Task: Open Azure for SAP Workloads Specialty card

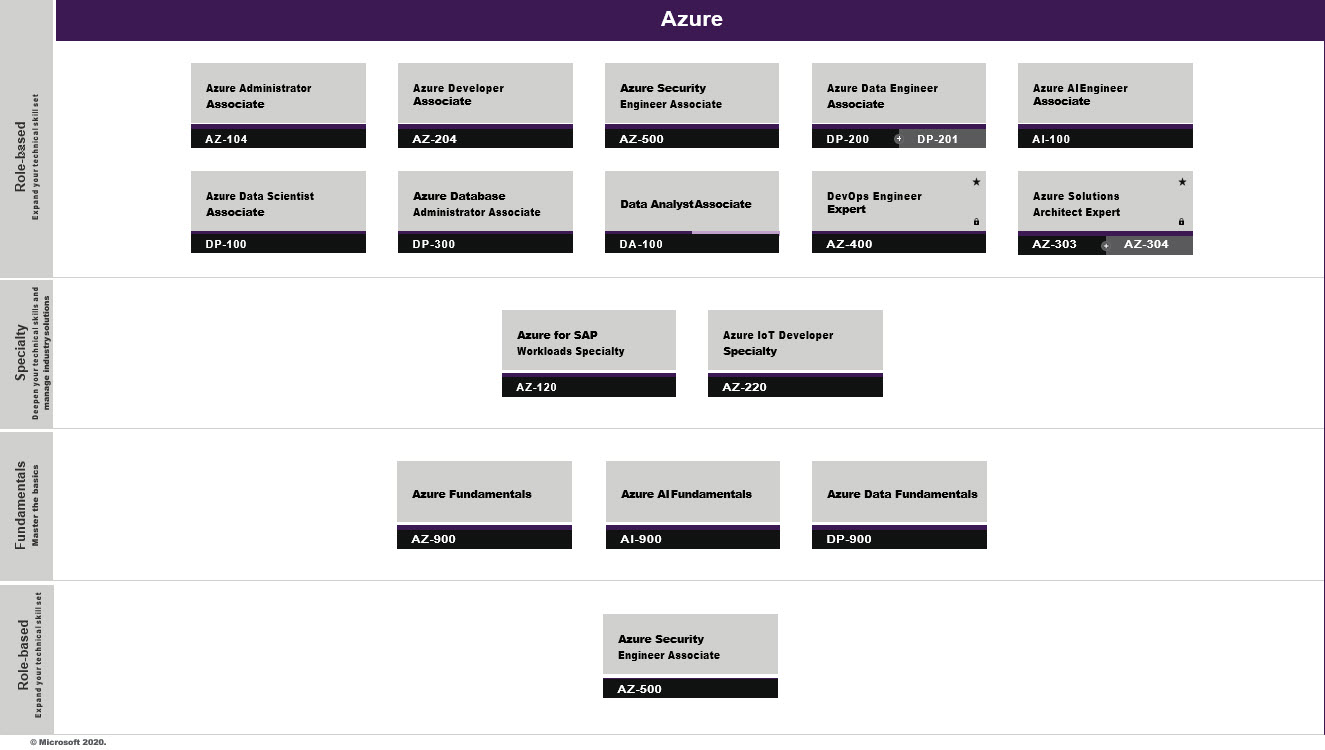Action: click(x=588, y=342)
